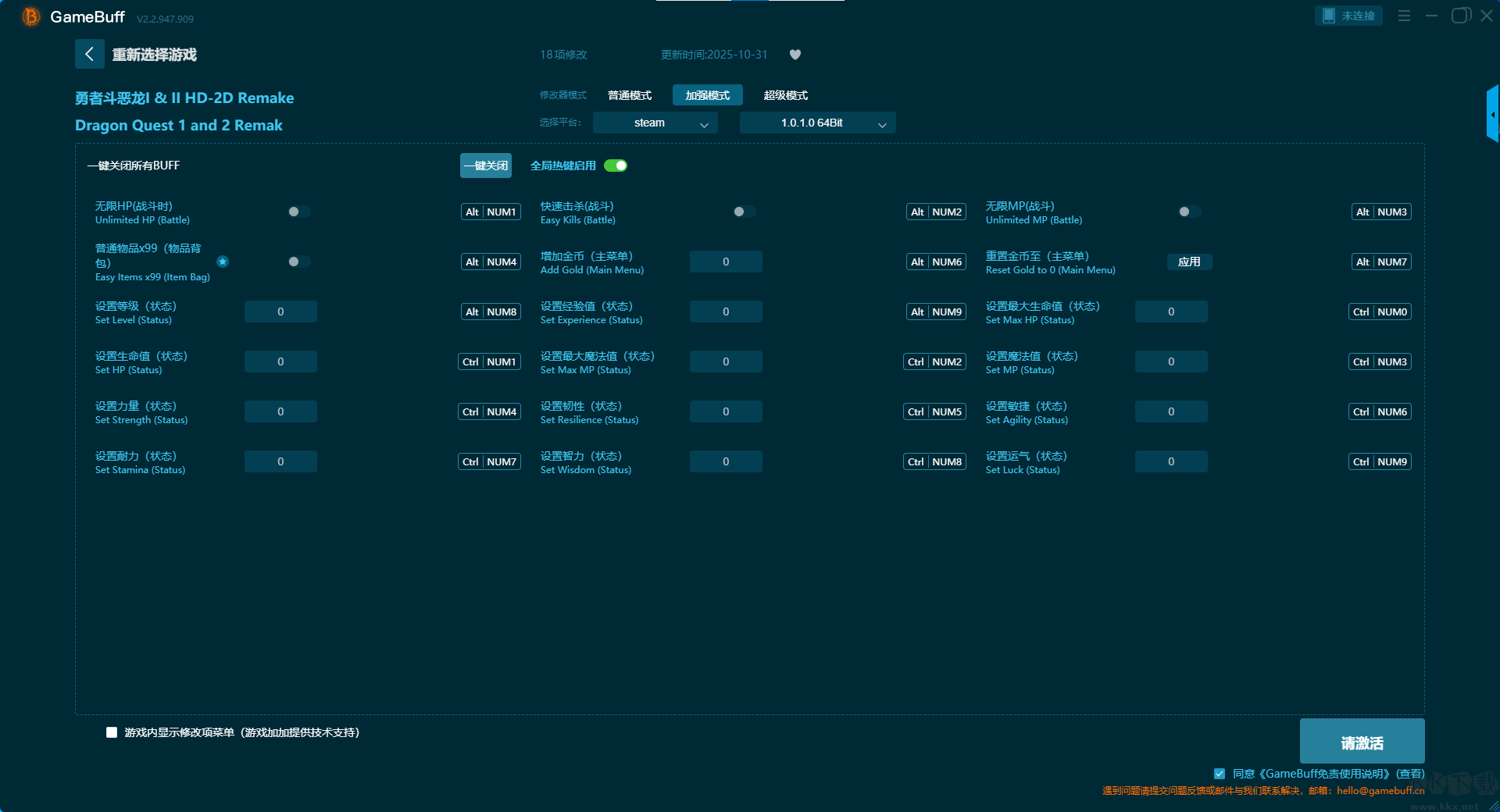Toggle Unlimited HP (Battle) switch
The image size is (1500, 812).
click(x=299, y=212)
